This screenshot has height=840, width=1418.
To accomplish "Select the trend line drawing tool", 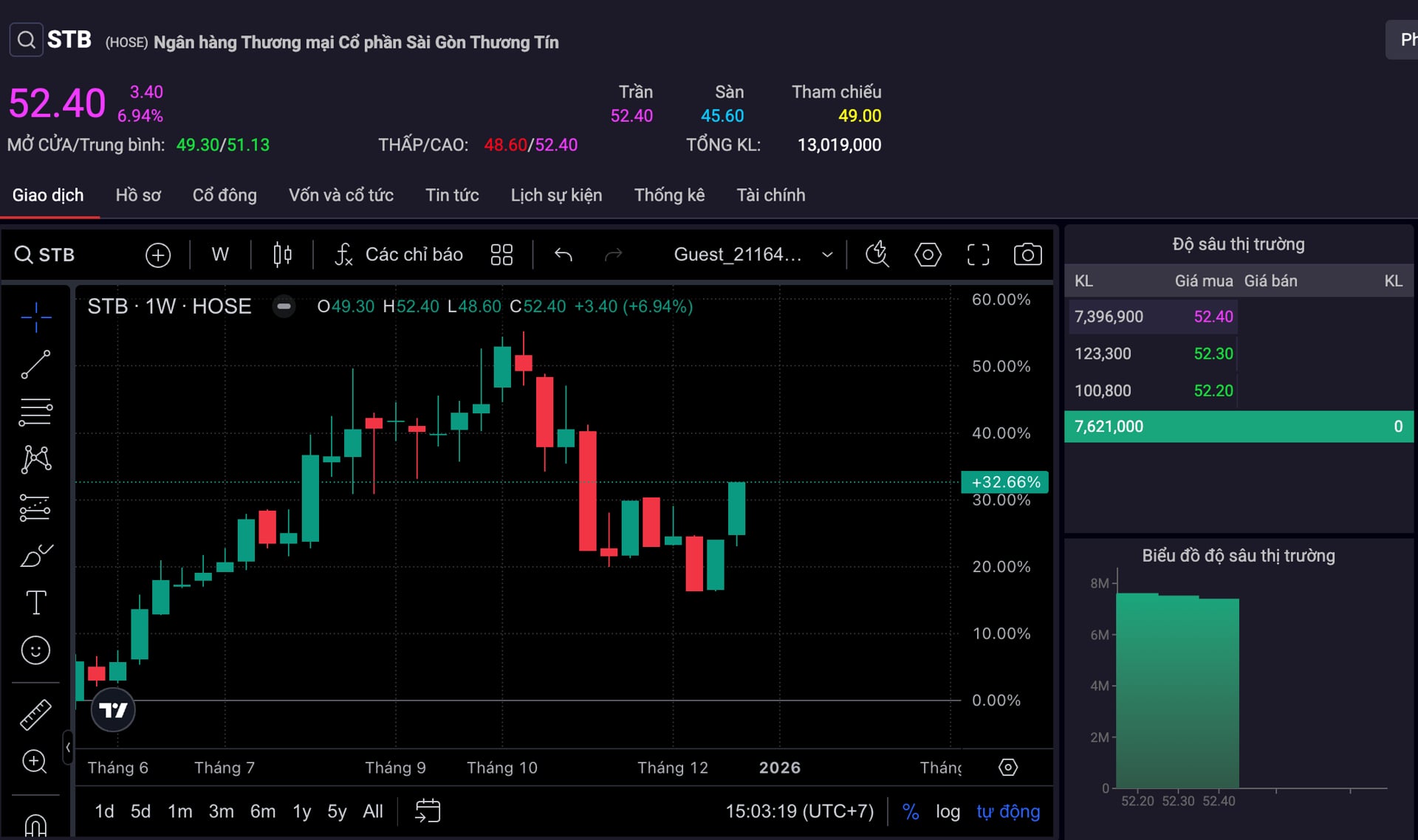I will [x=35, y=365].
